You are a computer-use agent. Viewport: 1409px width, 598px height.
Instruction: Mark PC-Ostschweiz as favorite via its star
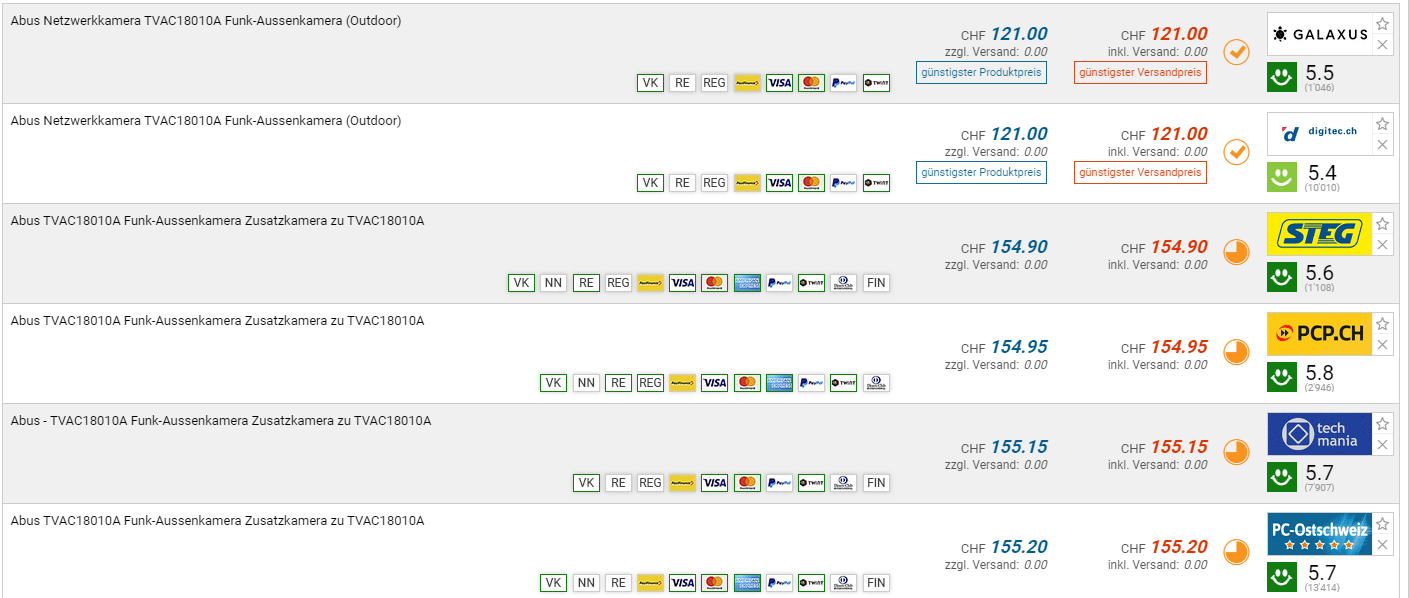[x=1382, y=524]
